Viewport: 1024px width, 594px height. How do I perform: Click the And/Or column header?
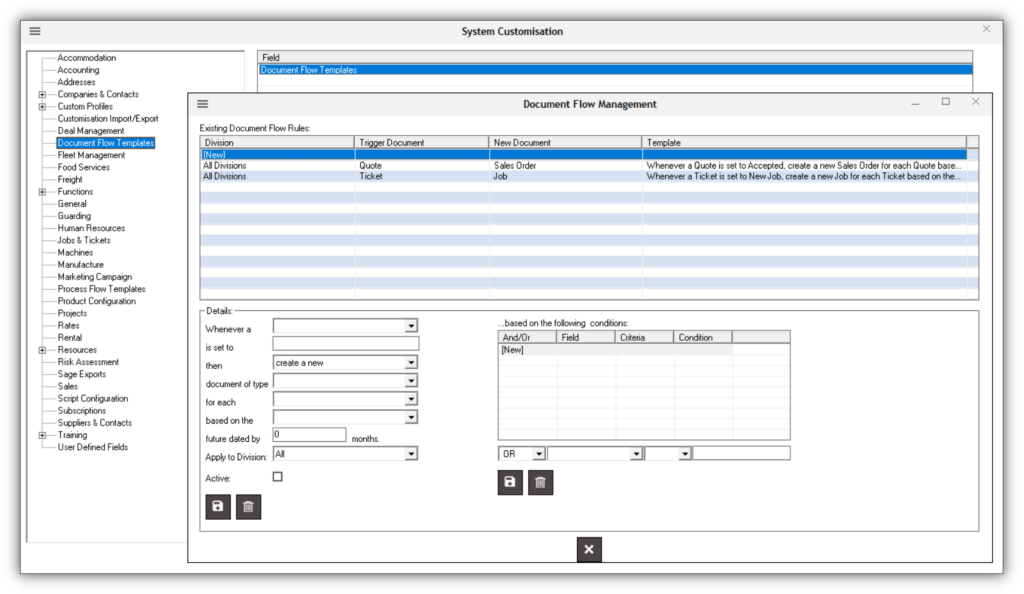[527, 337]
